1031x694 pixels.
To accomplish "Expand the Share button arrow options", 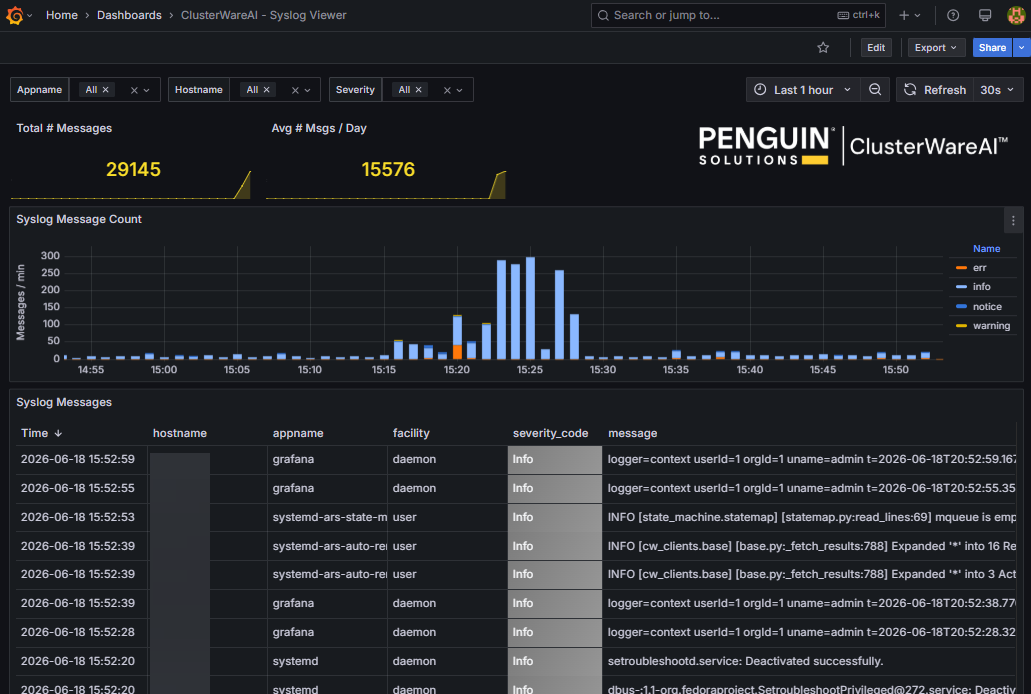I will [x=1021, y=47].
